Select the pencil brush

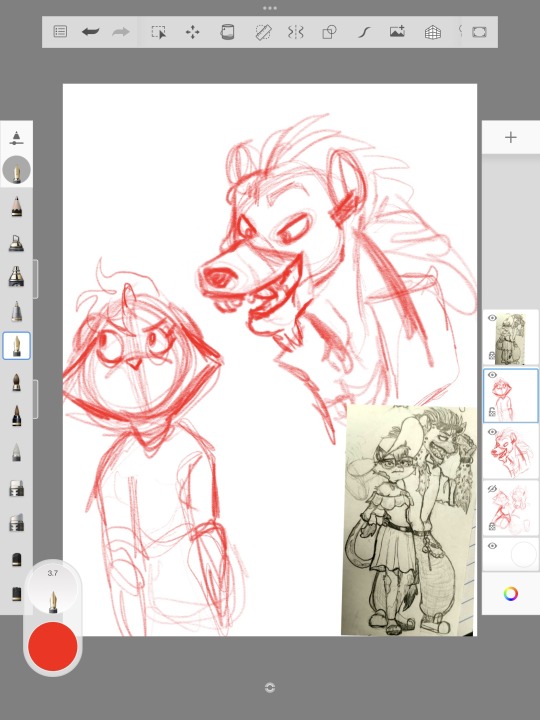(17, 207)
